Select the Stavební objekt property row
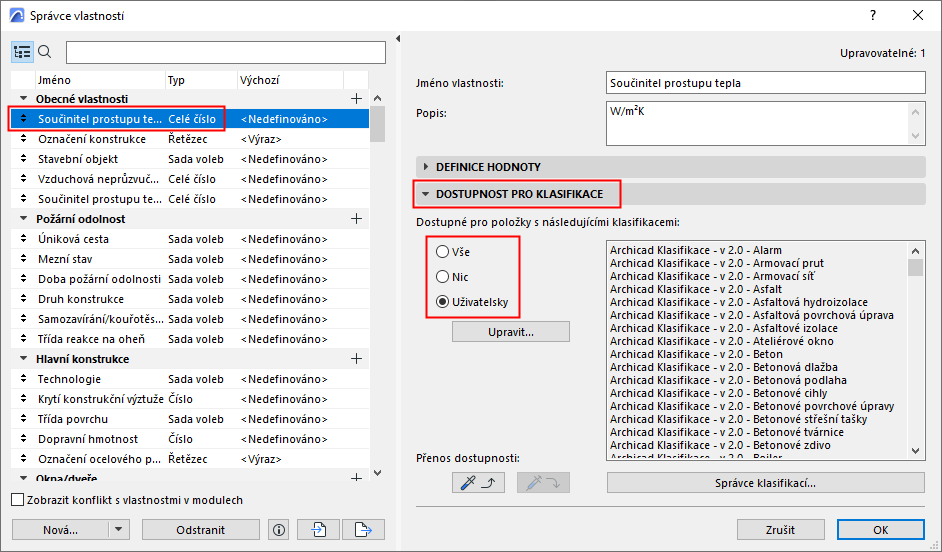This screenshot has height=552, width=942. pyautogui.click(x=190, y=159)
